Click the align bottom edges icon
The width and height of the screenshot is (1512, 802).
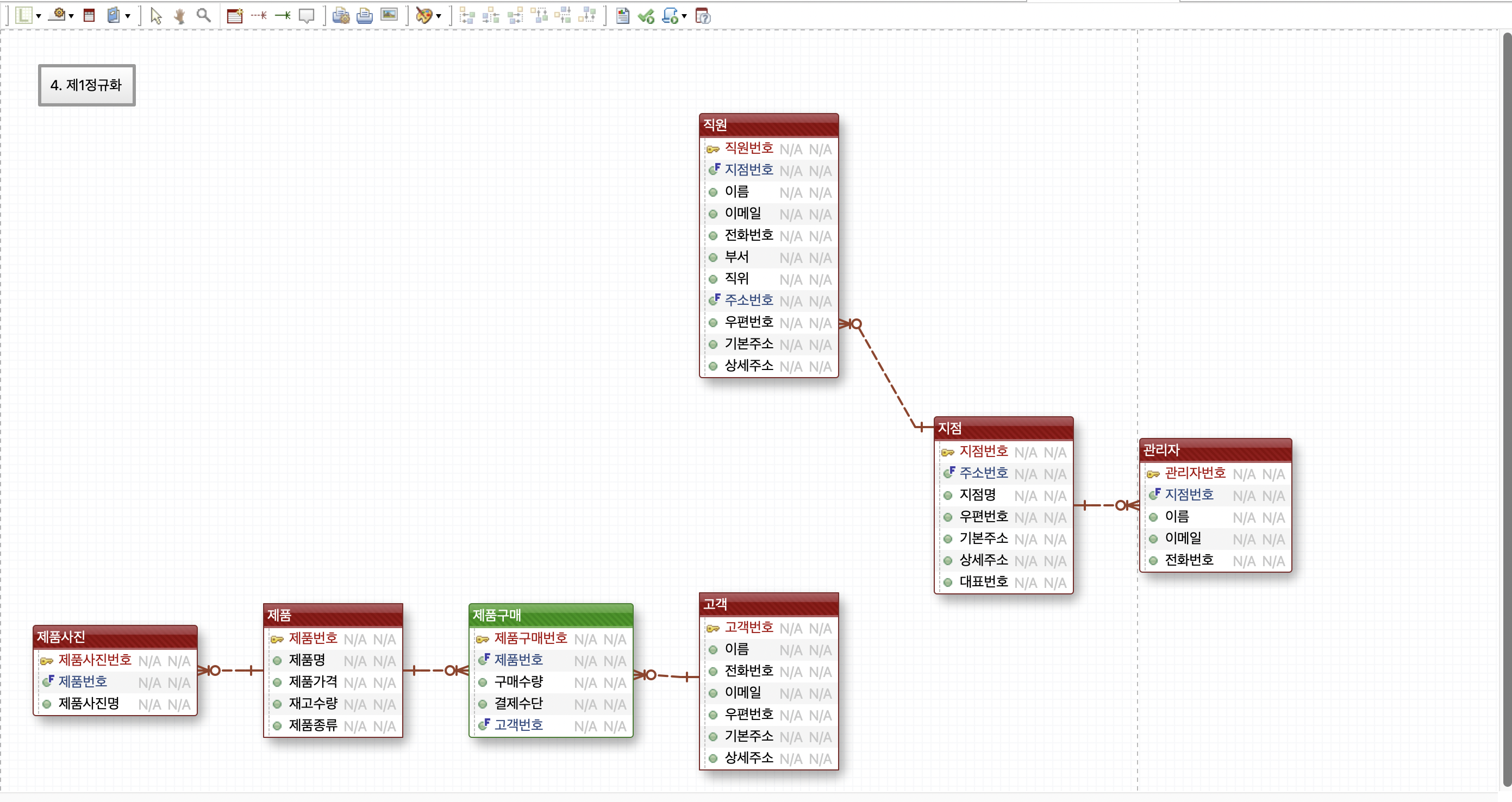[587, 15]
